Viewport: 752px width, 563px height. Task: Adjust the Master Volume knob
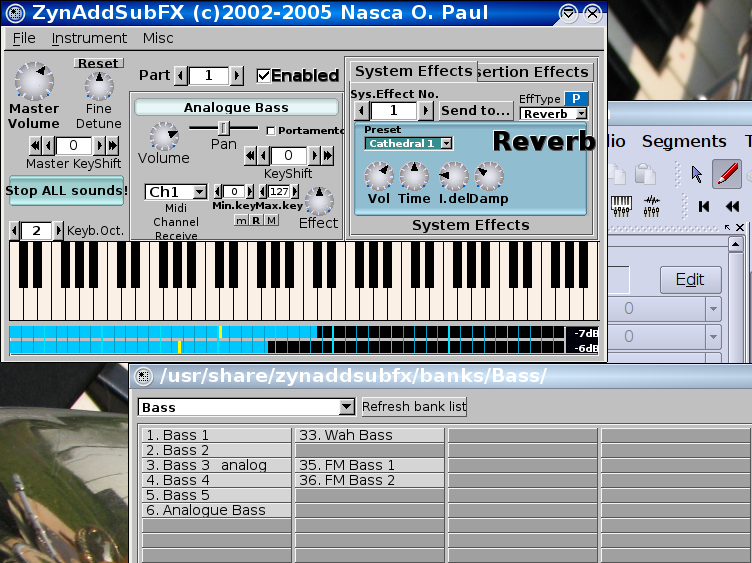point(34,81)
